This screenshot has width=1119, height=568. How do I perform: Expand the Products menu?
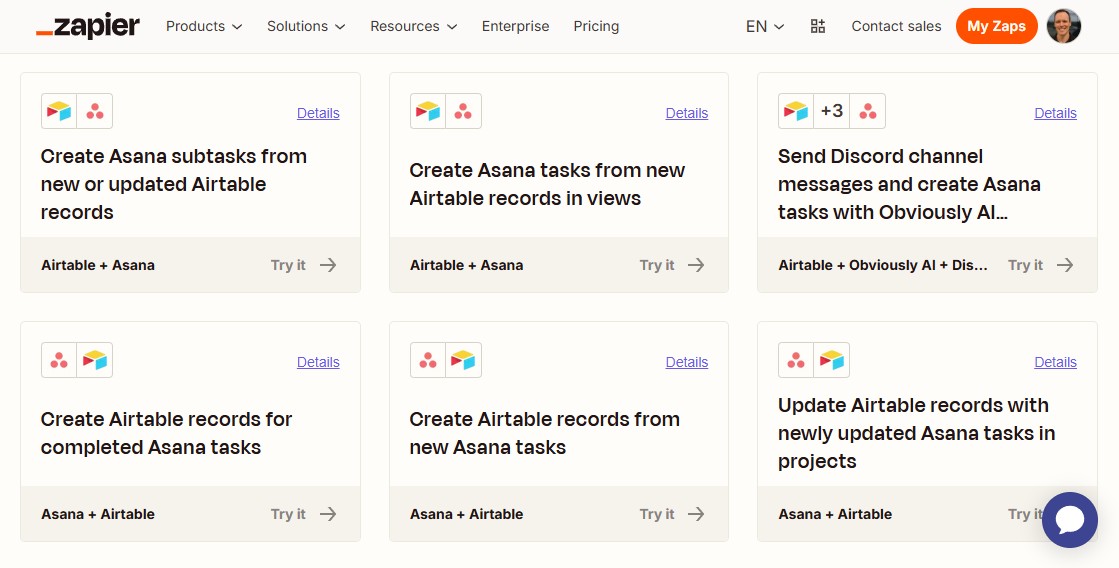pyautogui.click(x=204, y=26)
